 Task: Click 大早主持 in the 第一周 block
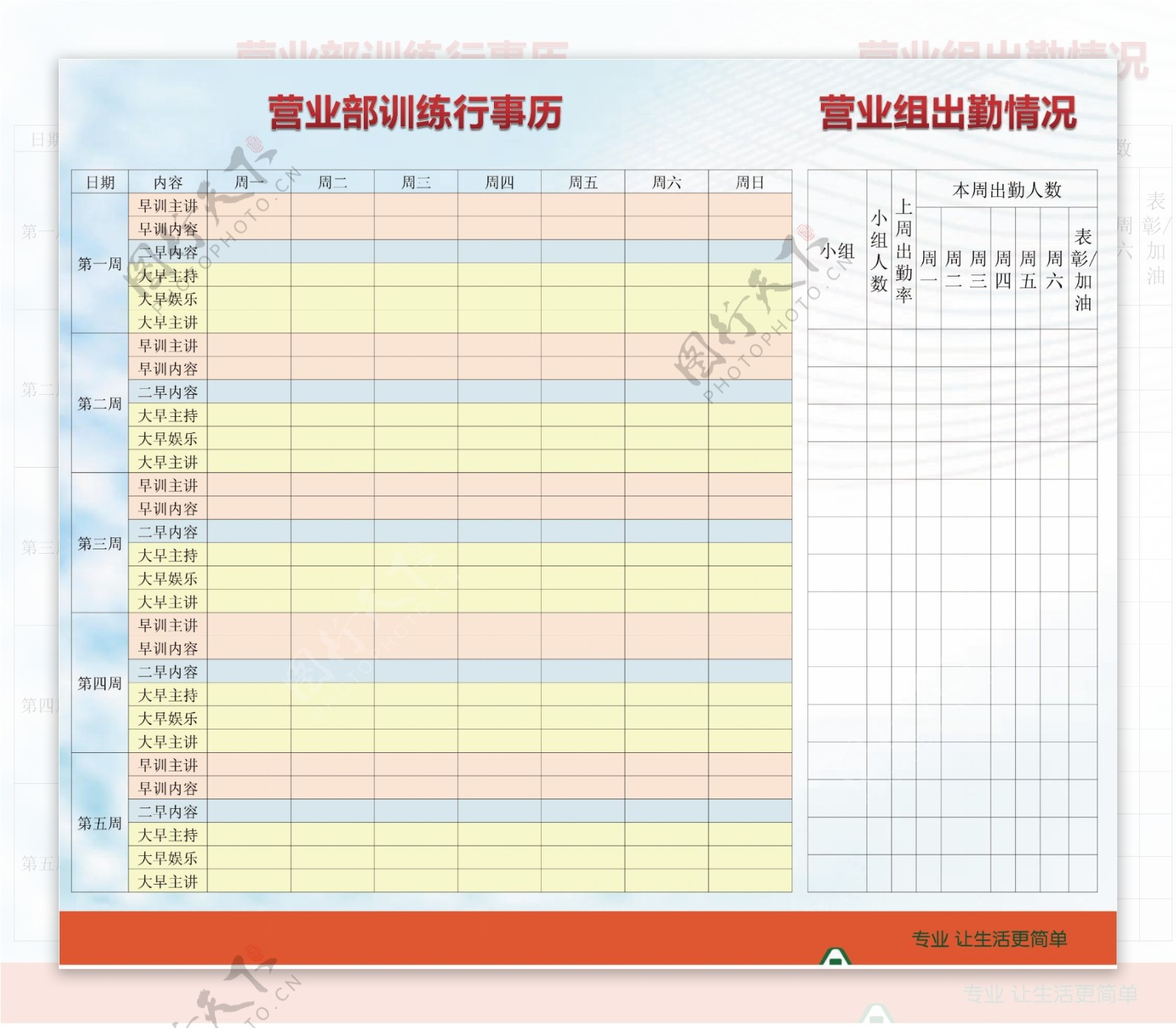168,275
